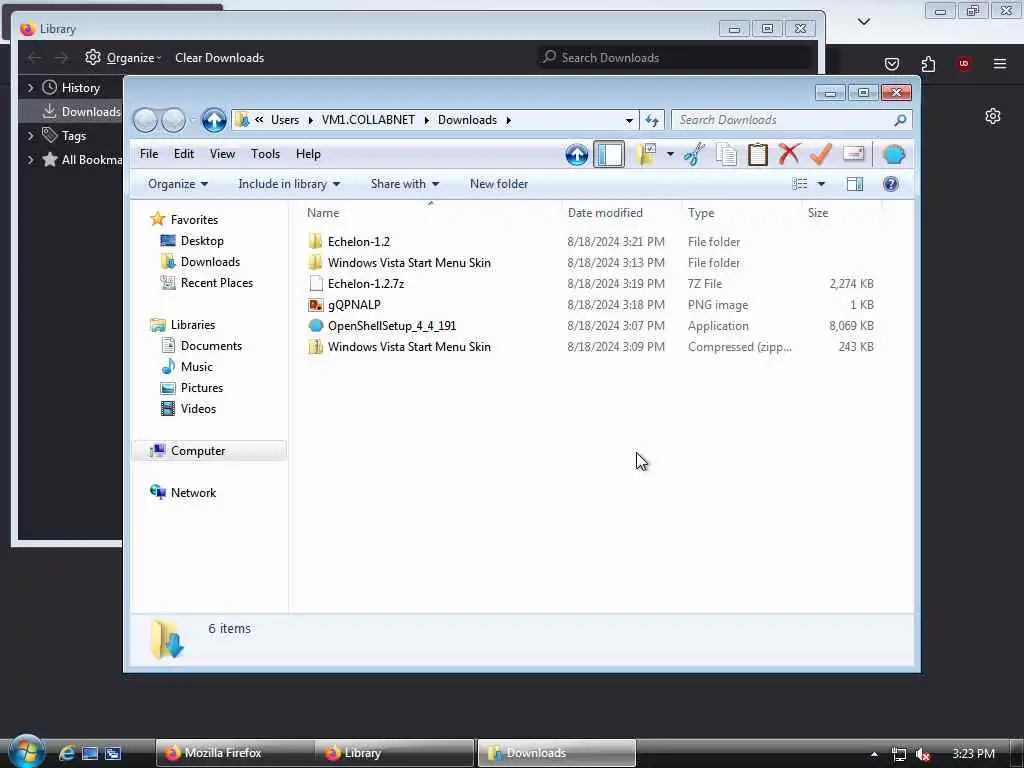Viewport: 1024px width, 768px height.
Task: Open the Edit menu
Action: [184, 154]
